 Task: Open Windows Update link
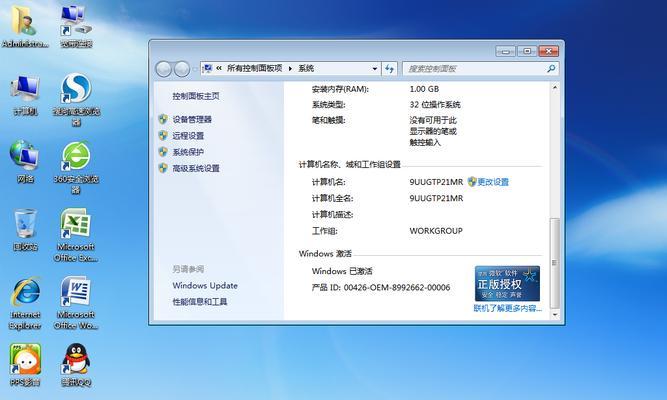click(x=205, y=286)
